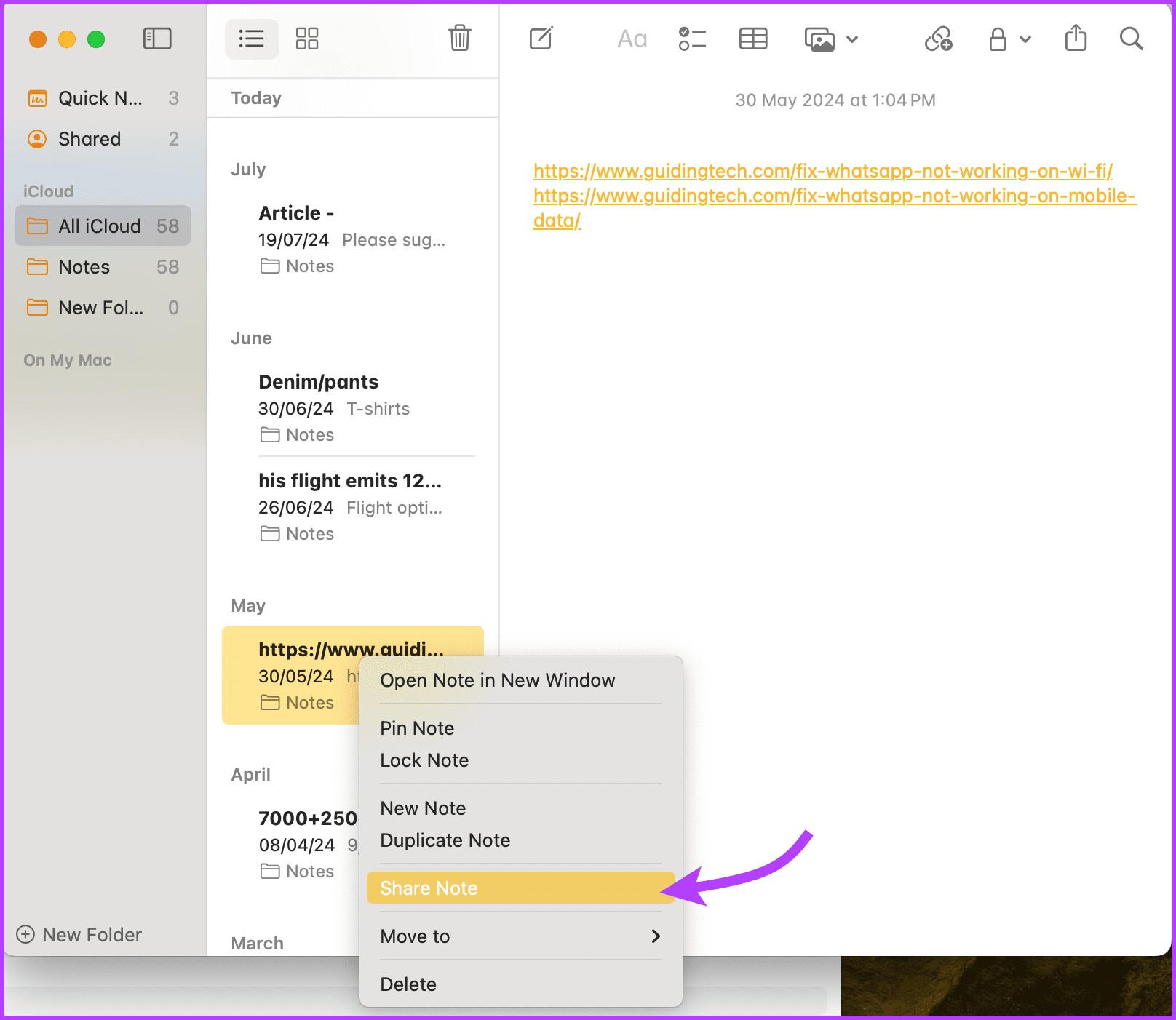Image resolution: width=1176 pixels, height=1020 pixels.
Task: Open the WhatsApp Wi-Fi fix link
Action: tap(822, 171)
